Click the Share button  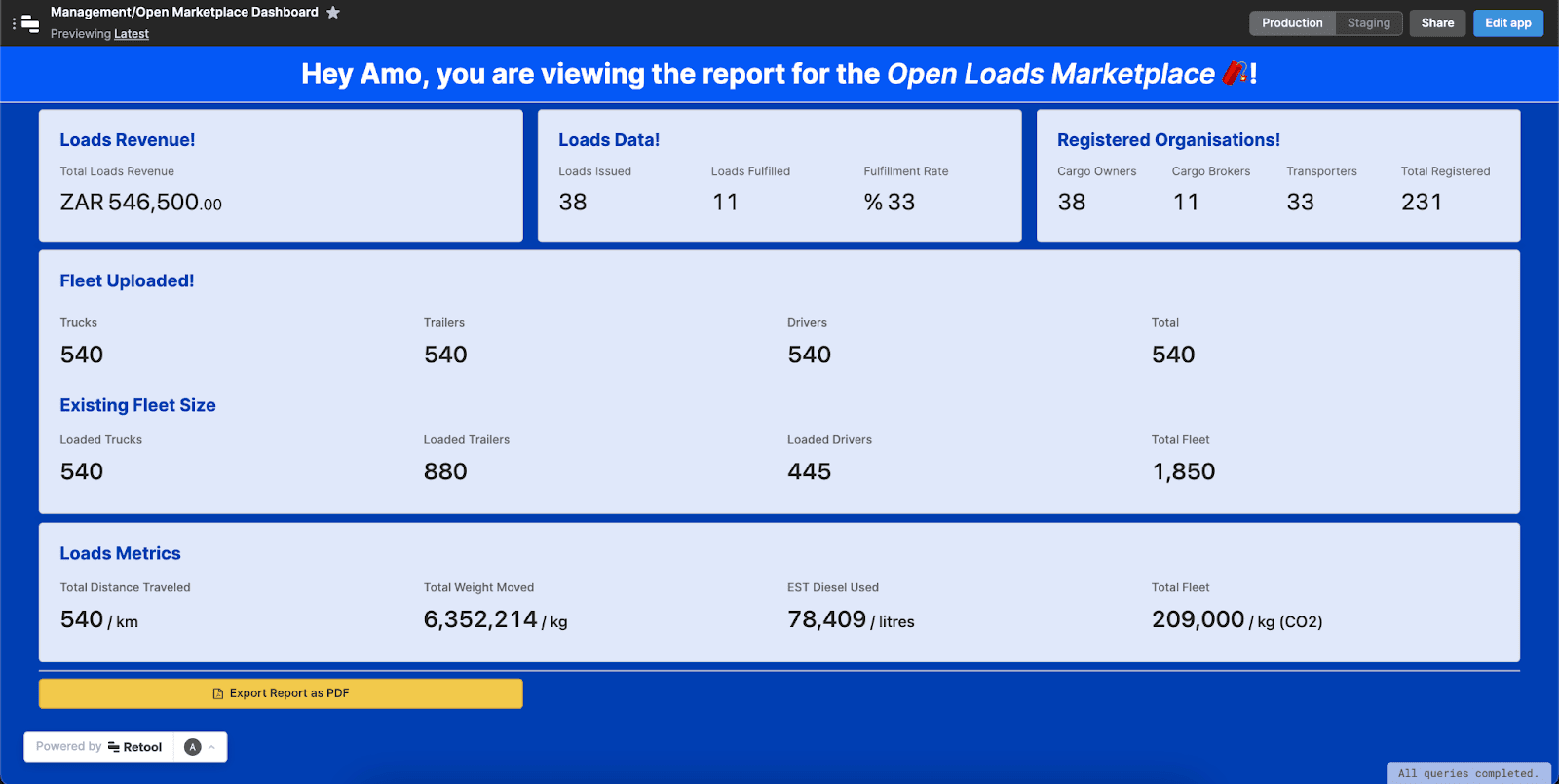[1437, 23]
